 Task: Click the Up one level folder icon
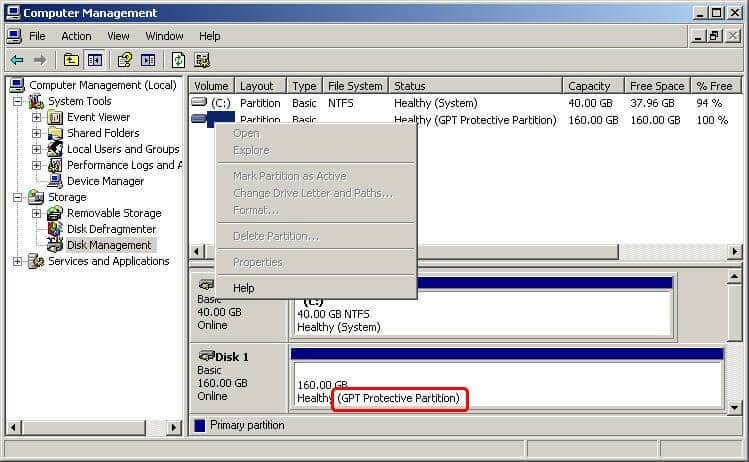[x=71, y=60]
